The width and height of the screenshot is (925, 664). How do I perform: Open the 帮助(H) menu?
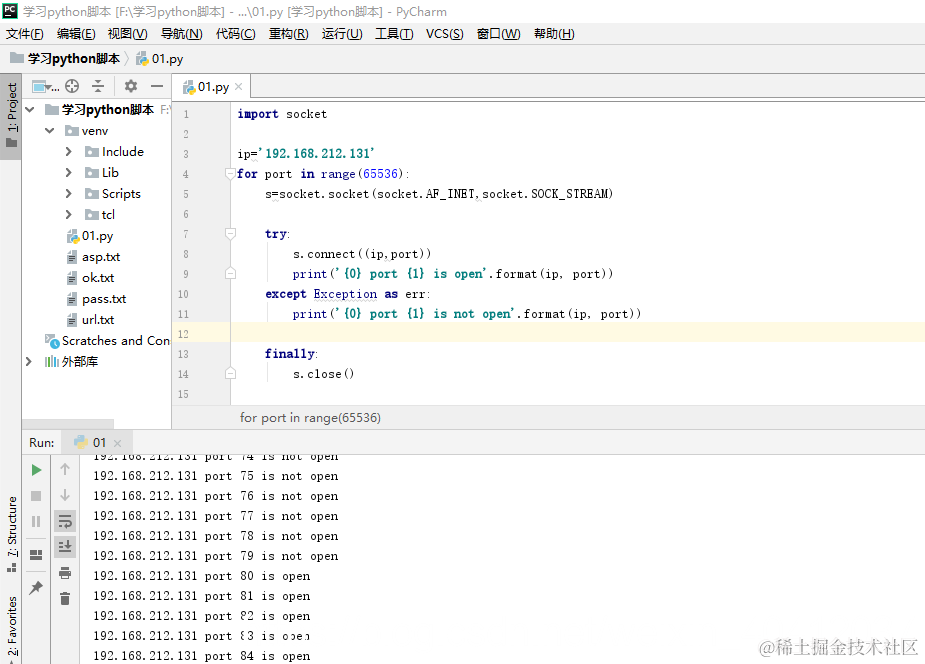coord(554,34)
